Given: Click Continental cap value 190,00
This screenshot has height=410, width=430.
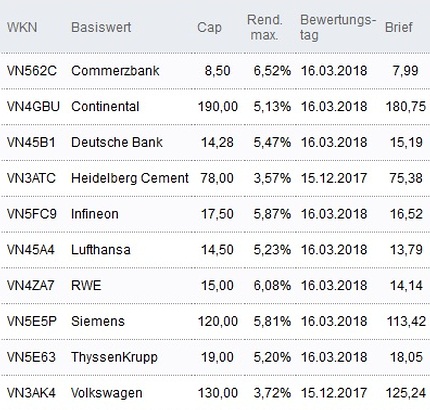Looking at the screenshot, I should click(218, 107).
